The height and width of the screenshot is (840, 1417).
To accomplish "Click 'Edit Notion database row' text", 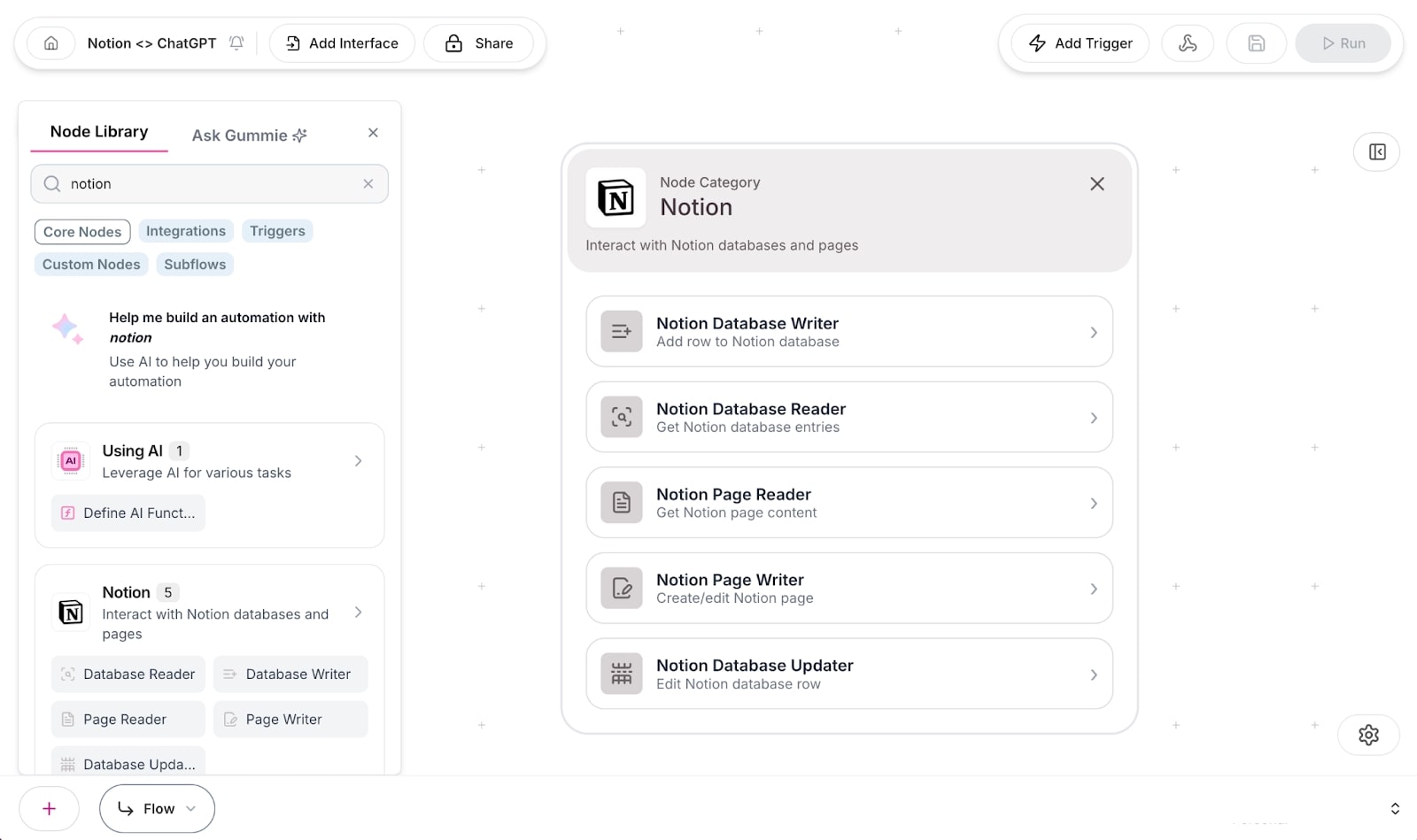I will 738,684.
